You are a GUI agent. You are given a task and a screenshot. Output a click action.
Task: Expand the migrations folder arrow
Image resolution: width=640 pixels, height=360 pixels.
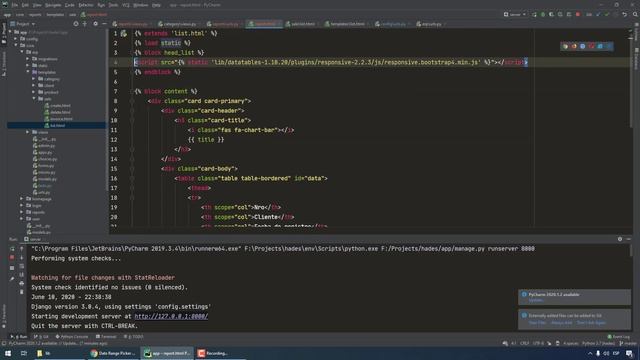28,59
